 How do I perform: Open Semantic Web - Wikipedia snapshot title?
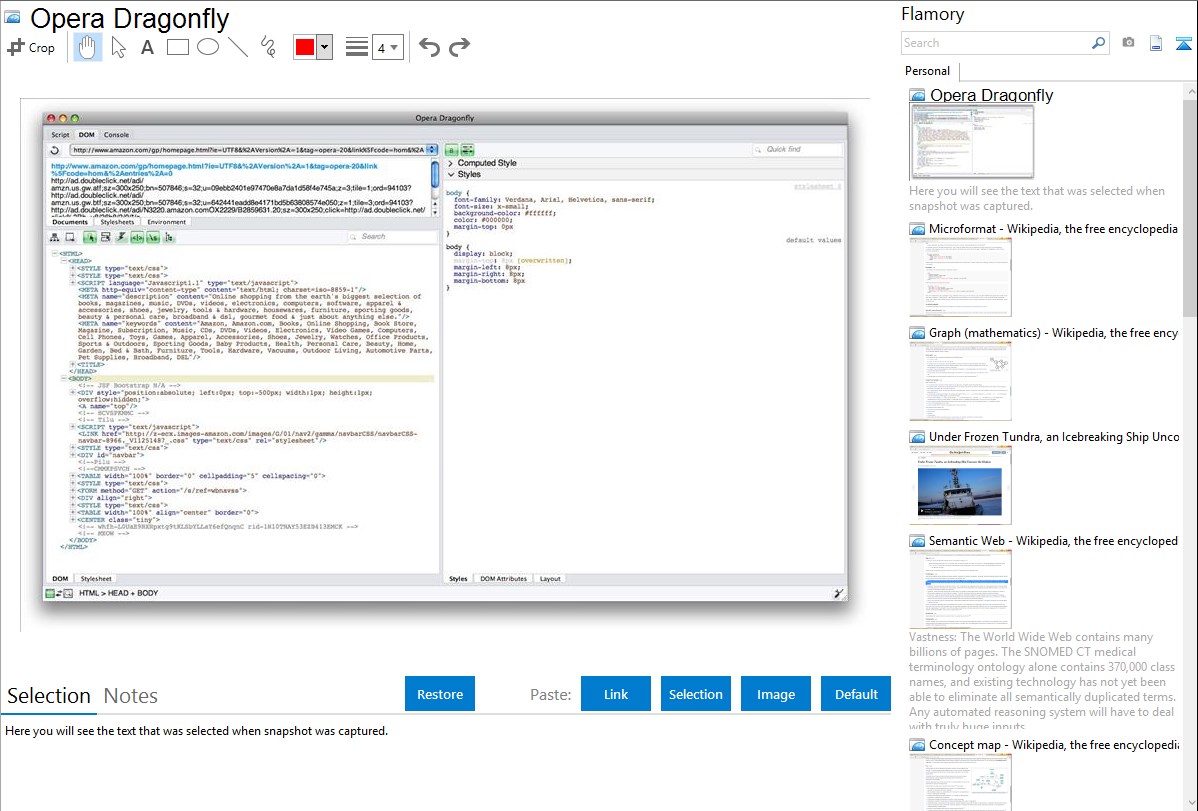1053,540
